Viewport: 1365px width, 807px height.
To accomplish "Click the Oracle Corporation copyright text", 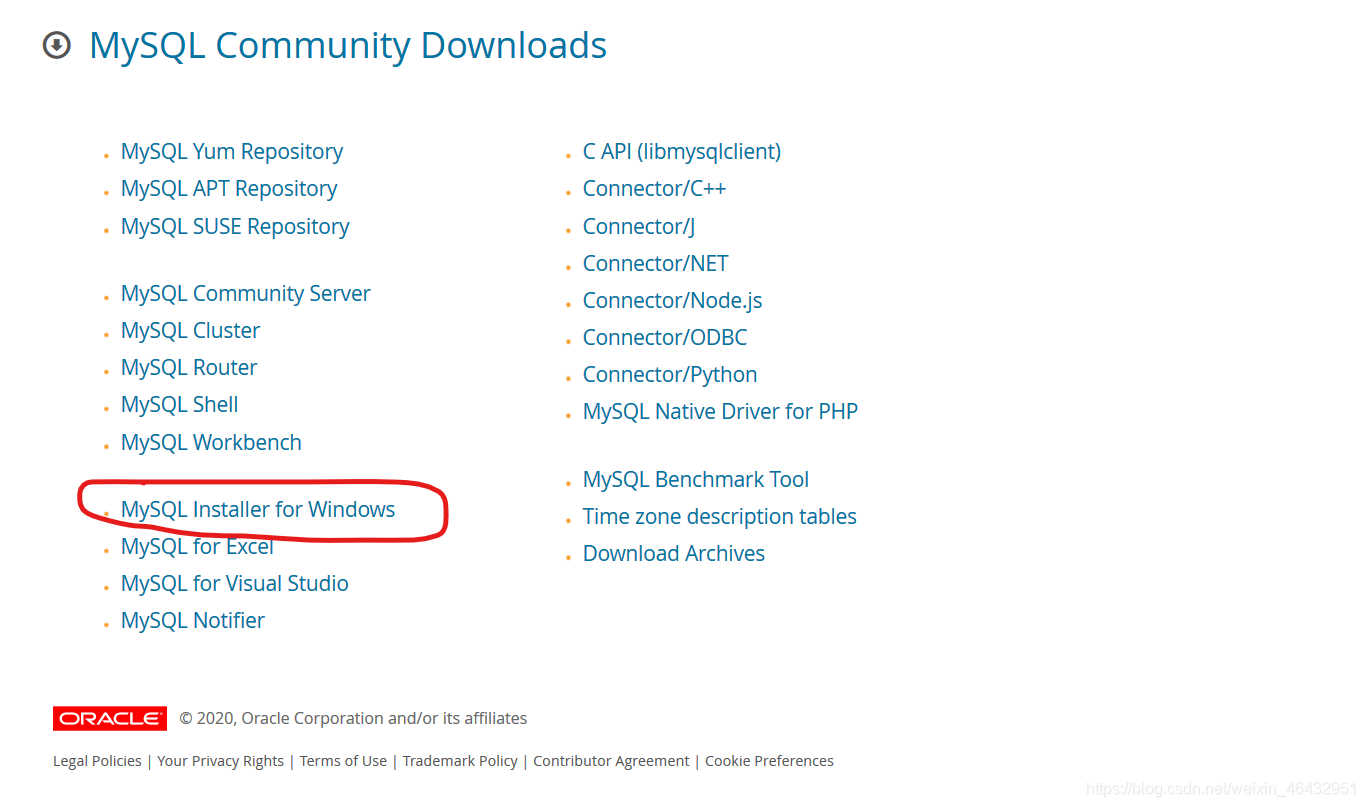I will [353, 718].
